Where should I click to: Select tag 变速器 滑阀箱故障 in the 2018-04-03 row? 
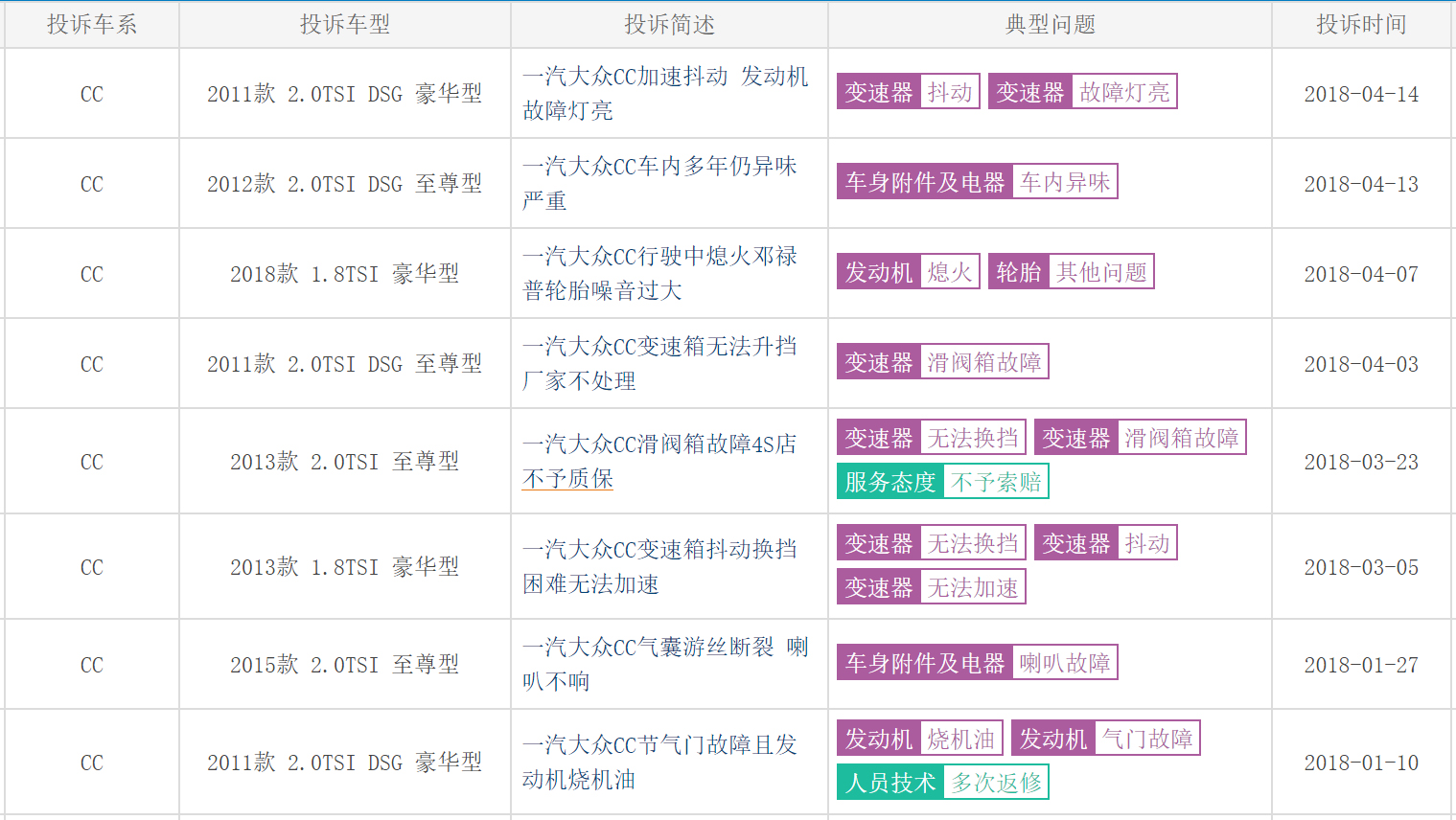[x=943, y=362]
